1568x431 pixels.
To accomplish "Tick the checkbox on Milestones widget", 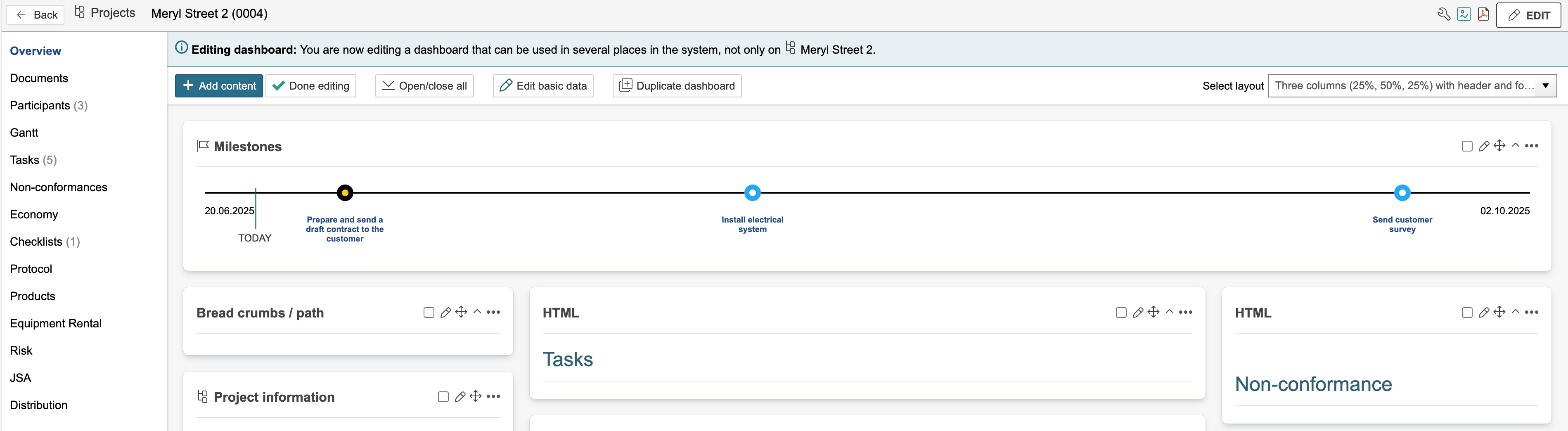I will point(1467,146).
